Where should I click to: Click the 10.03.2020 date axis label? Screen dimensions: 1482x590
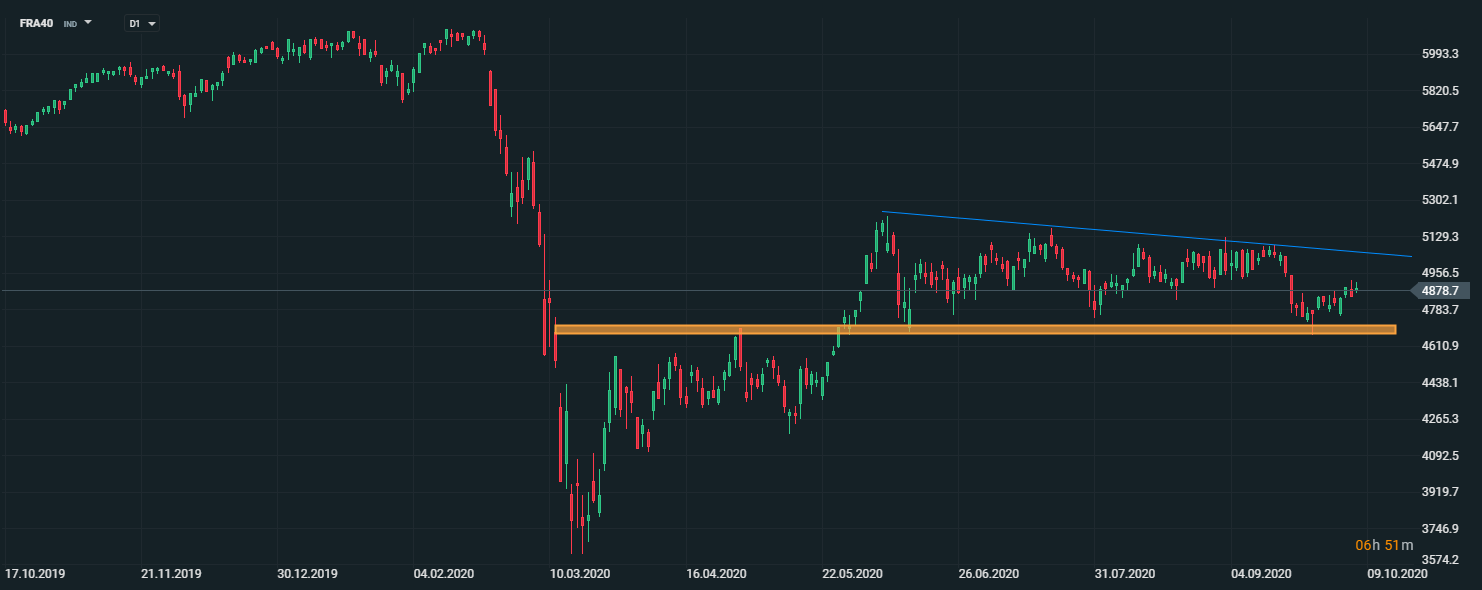click(x=581, y=574)
